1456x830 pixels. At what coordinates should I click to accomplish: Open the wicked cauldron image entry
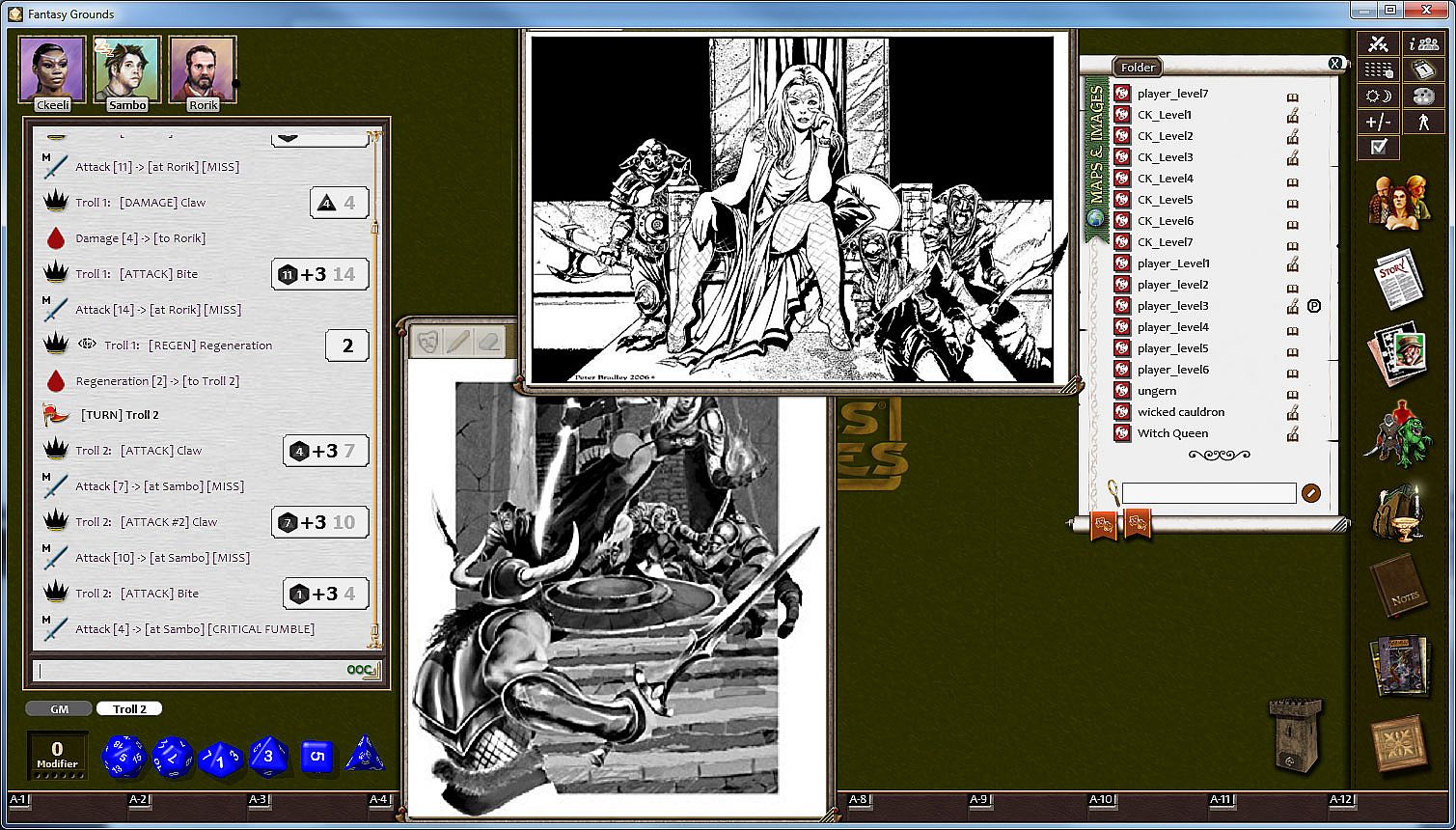coord(1180,412)
